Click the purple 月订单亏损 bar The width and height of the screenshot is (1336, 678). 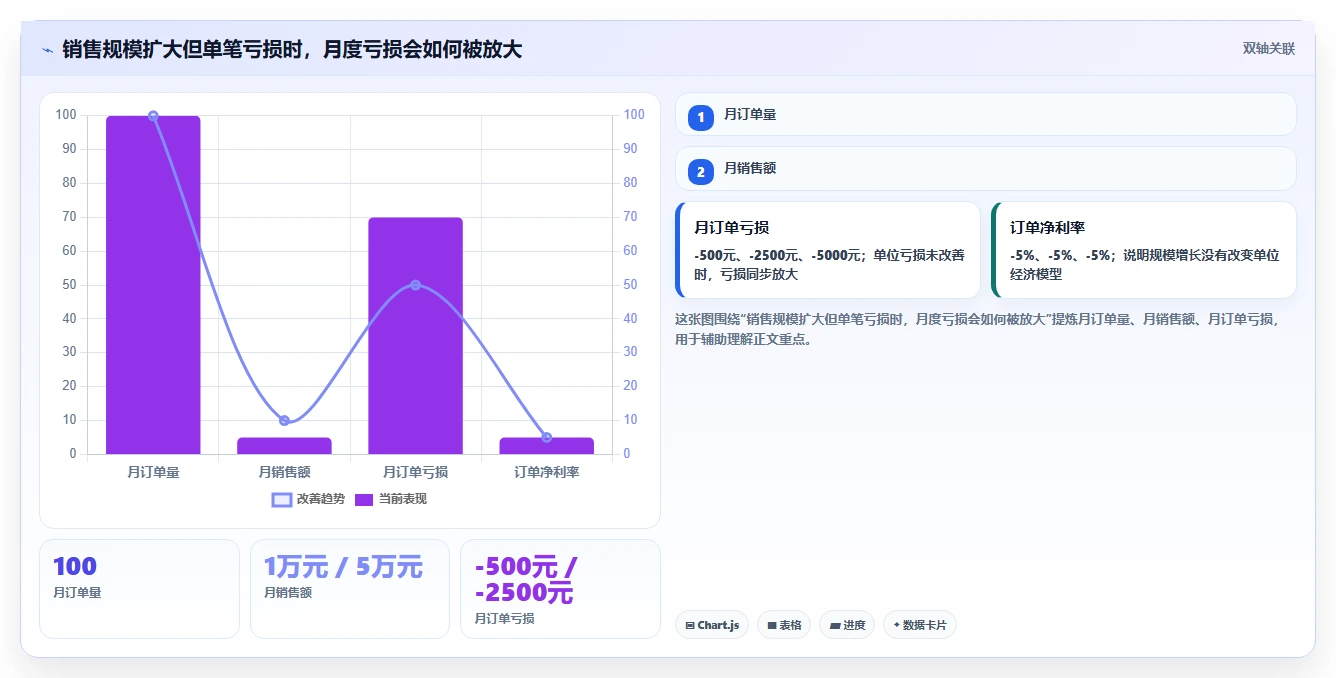pos(415,336)
